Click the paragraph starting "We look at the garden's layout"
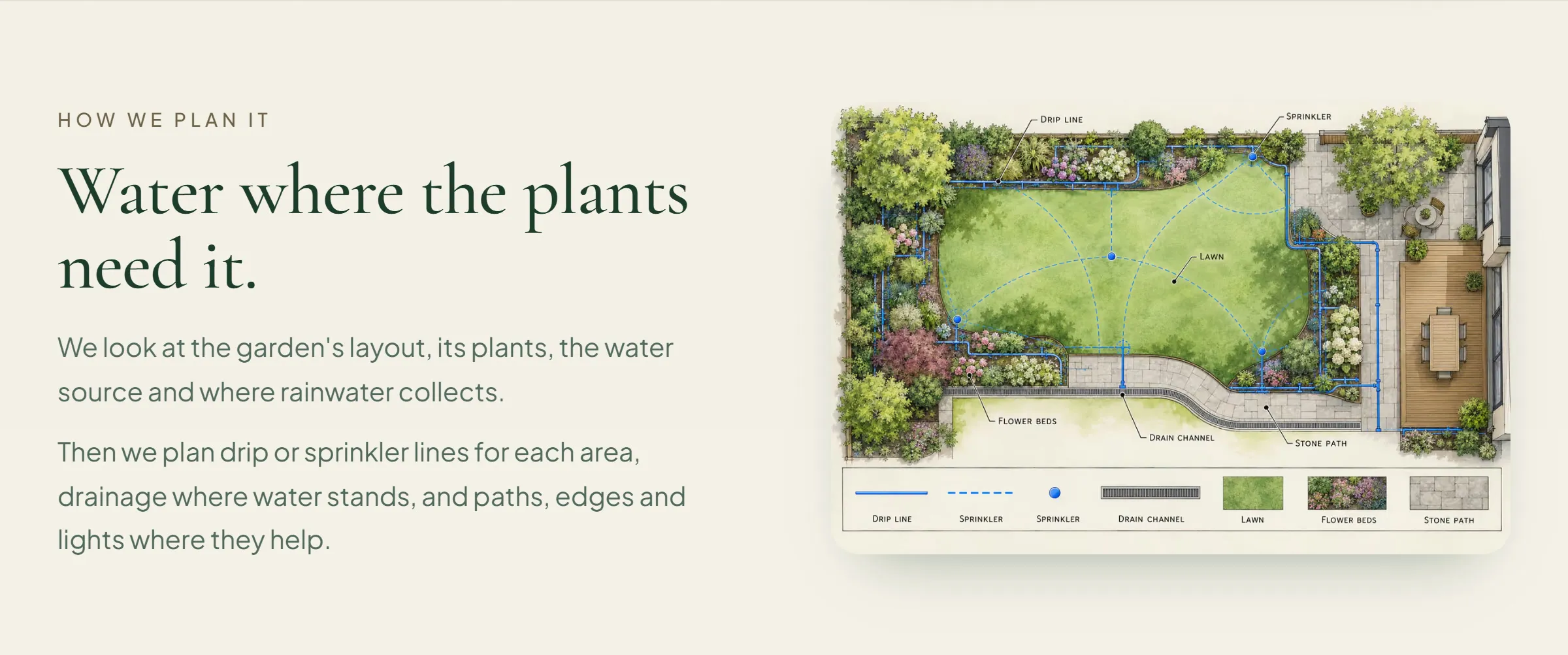The width and height of the screenshot is (1568, 655). [365, 370]
